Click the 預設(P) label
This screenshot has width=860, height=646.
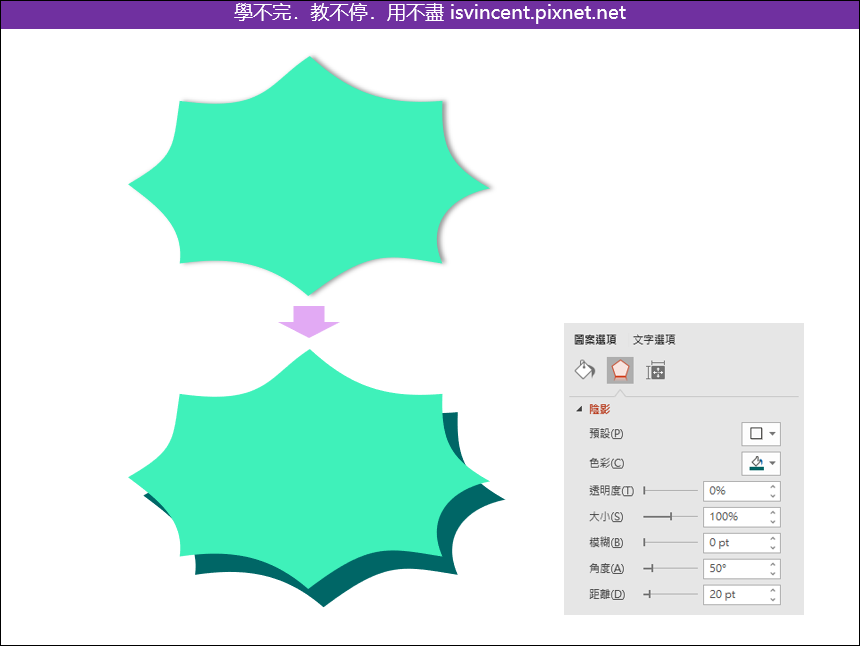point(606,434)
